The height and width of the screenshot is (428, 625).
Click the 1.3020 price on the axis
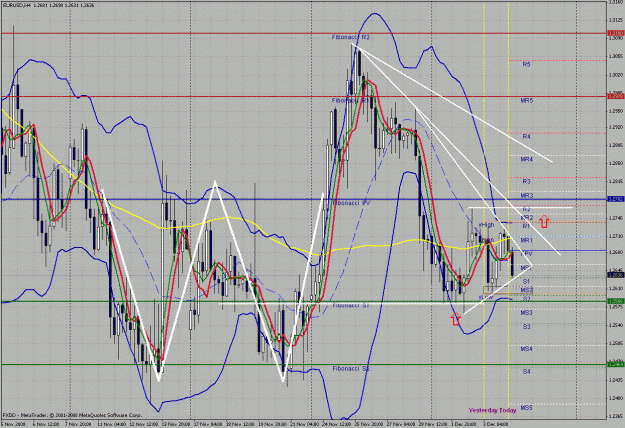coord(616,75)
